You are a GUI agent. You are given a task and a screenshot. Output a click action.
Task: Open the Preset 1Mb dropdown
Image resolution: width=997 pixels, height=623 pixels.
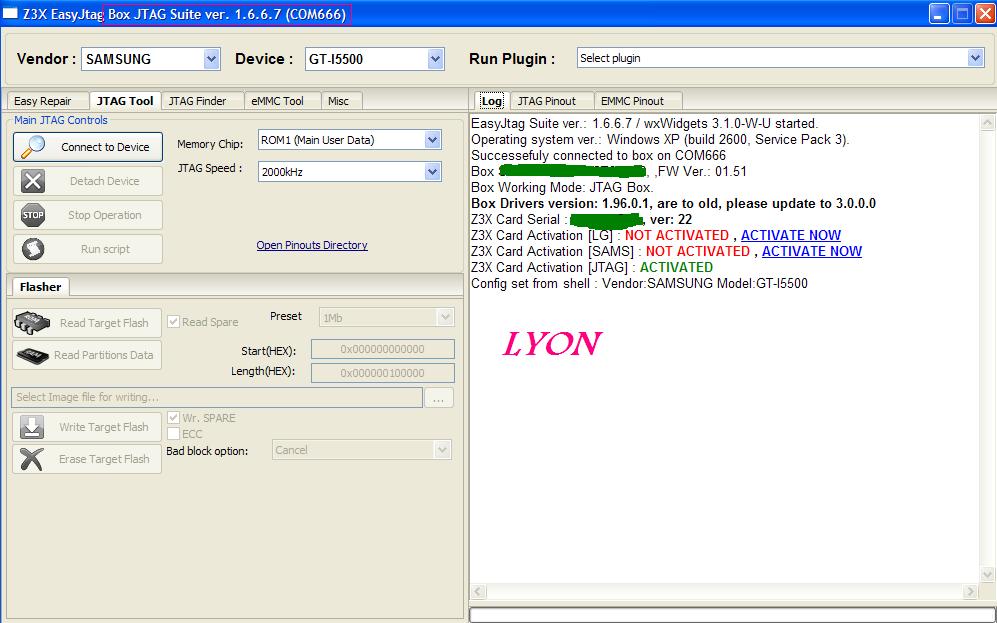click(445, 317)
